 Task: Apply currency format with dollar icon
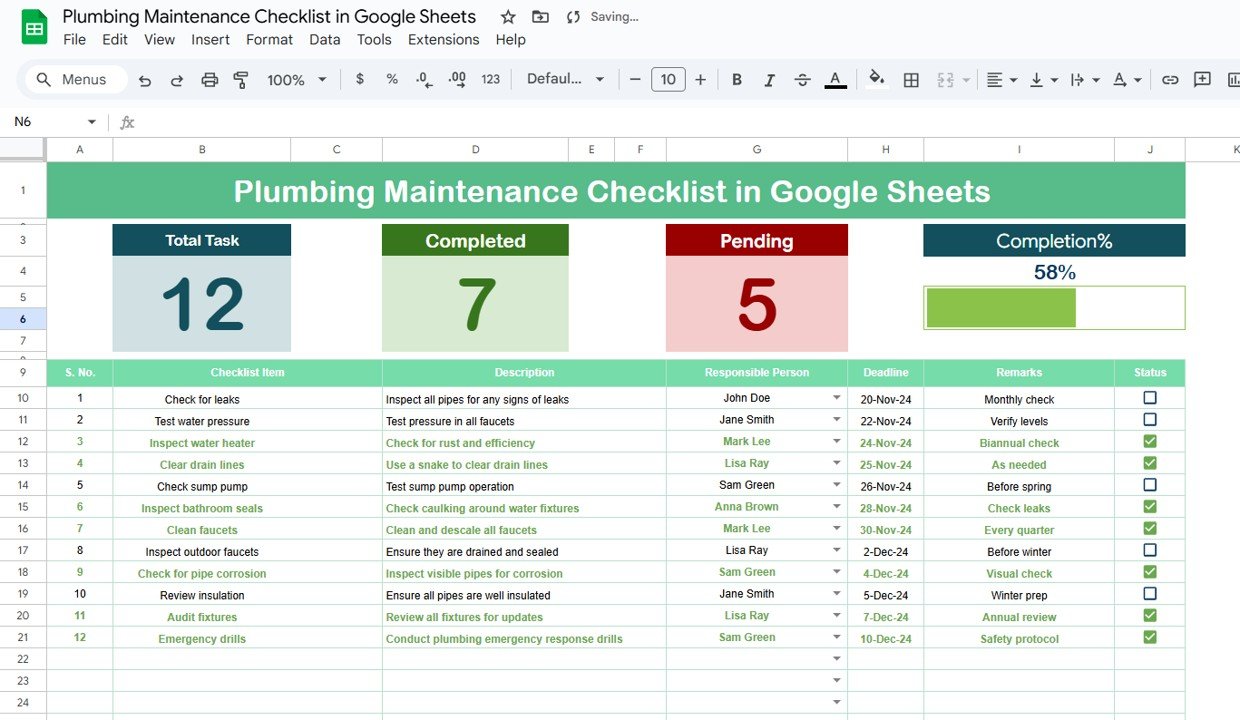360,79
